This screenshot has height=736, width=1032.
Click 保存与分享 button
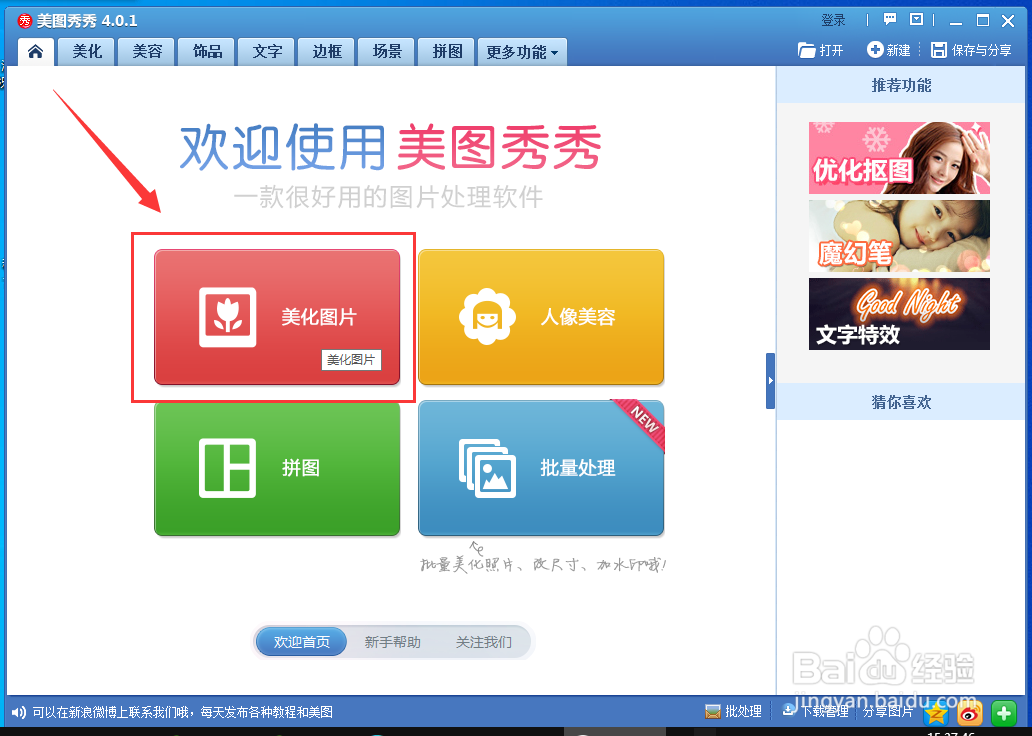[971, 50]
